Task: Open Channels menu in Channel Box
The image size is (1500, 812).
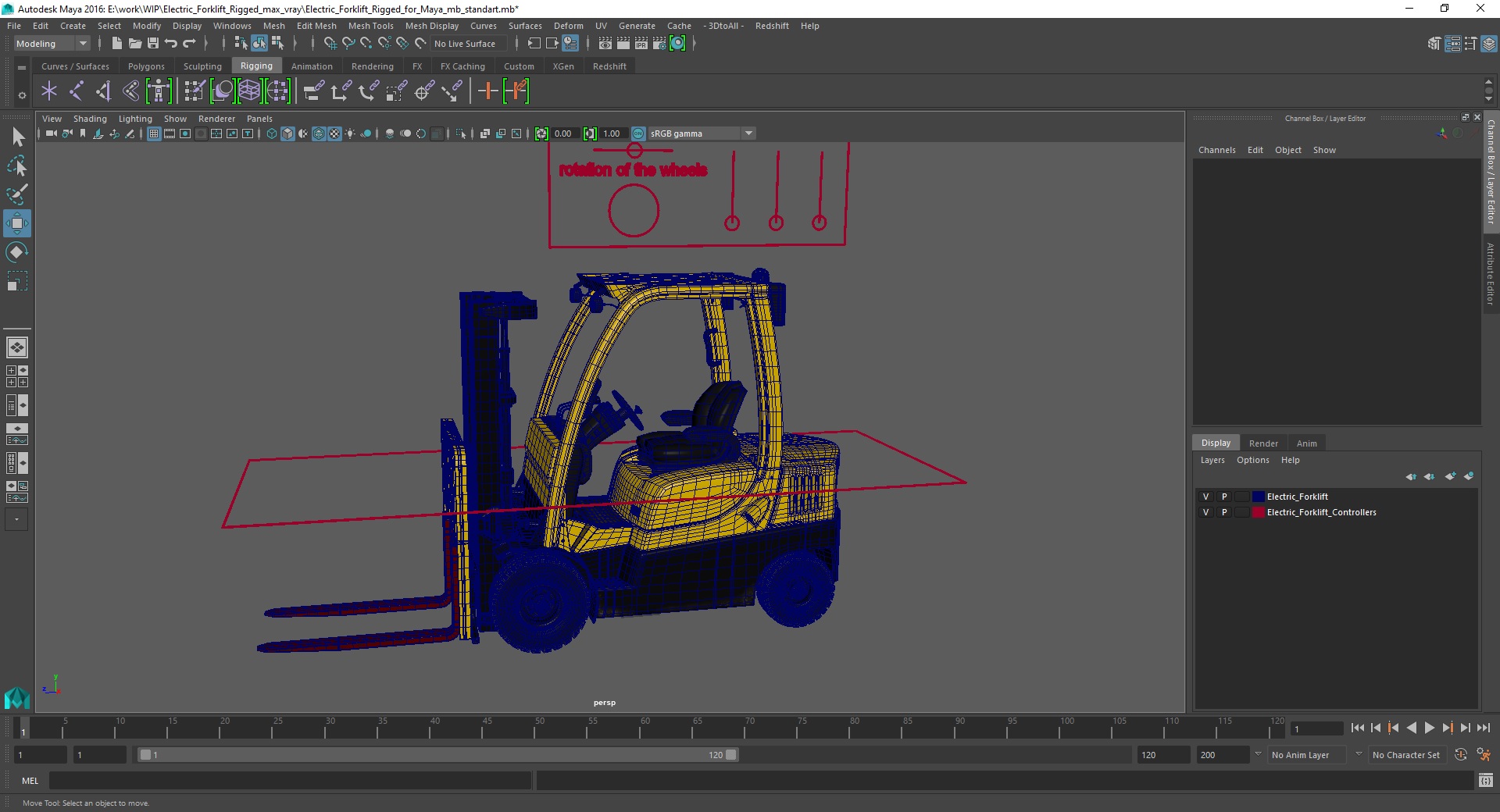Action: [1216, 150]
